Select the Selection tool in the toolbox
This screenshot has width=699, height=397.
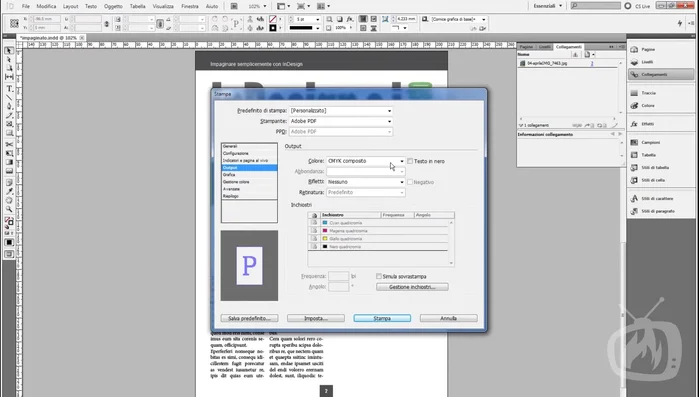(9, 51)
